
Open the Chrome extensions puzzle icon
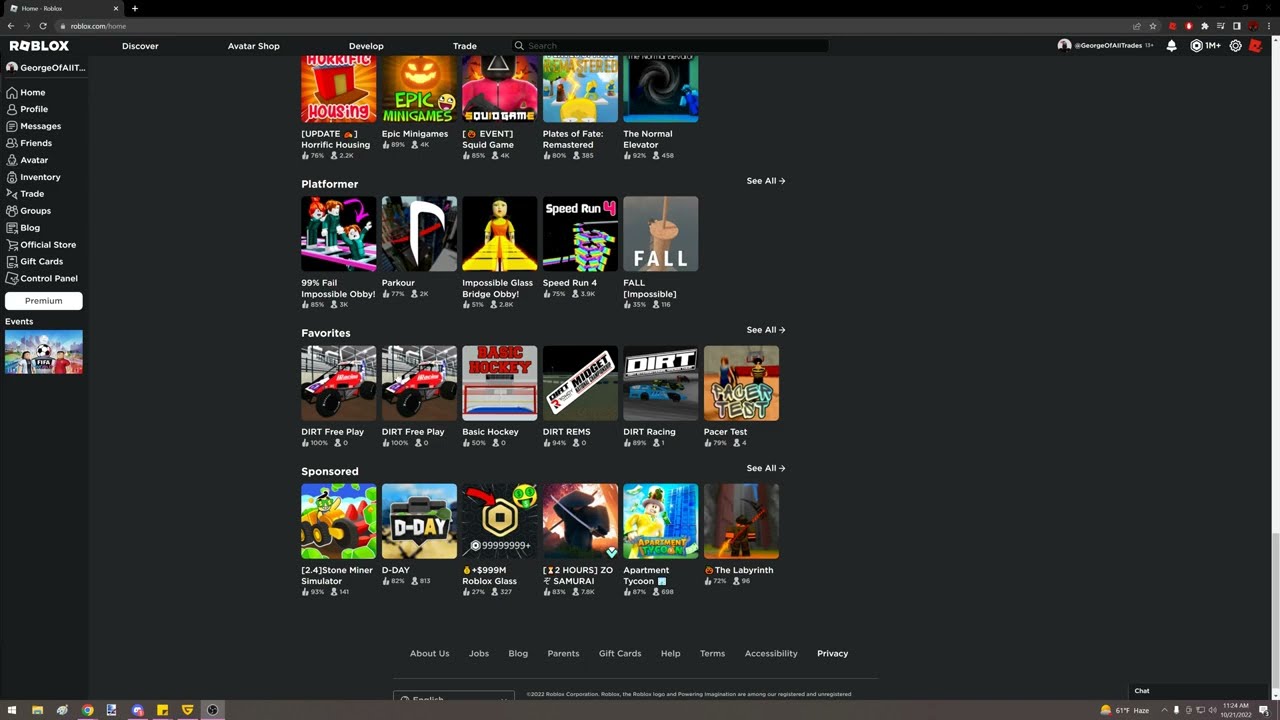pyautogui.click(x=1204, y=26)
